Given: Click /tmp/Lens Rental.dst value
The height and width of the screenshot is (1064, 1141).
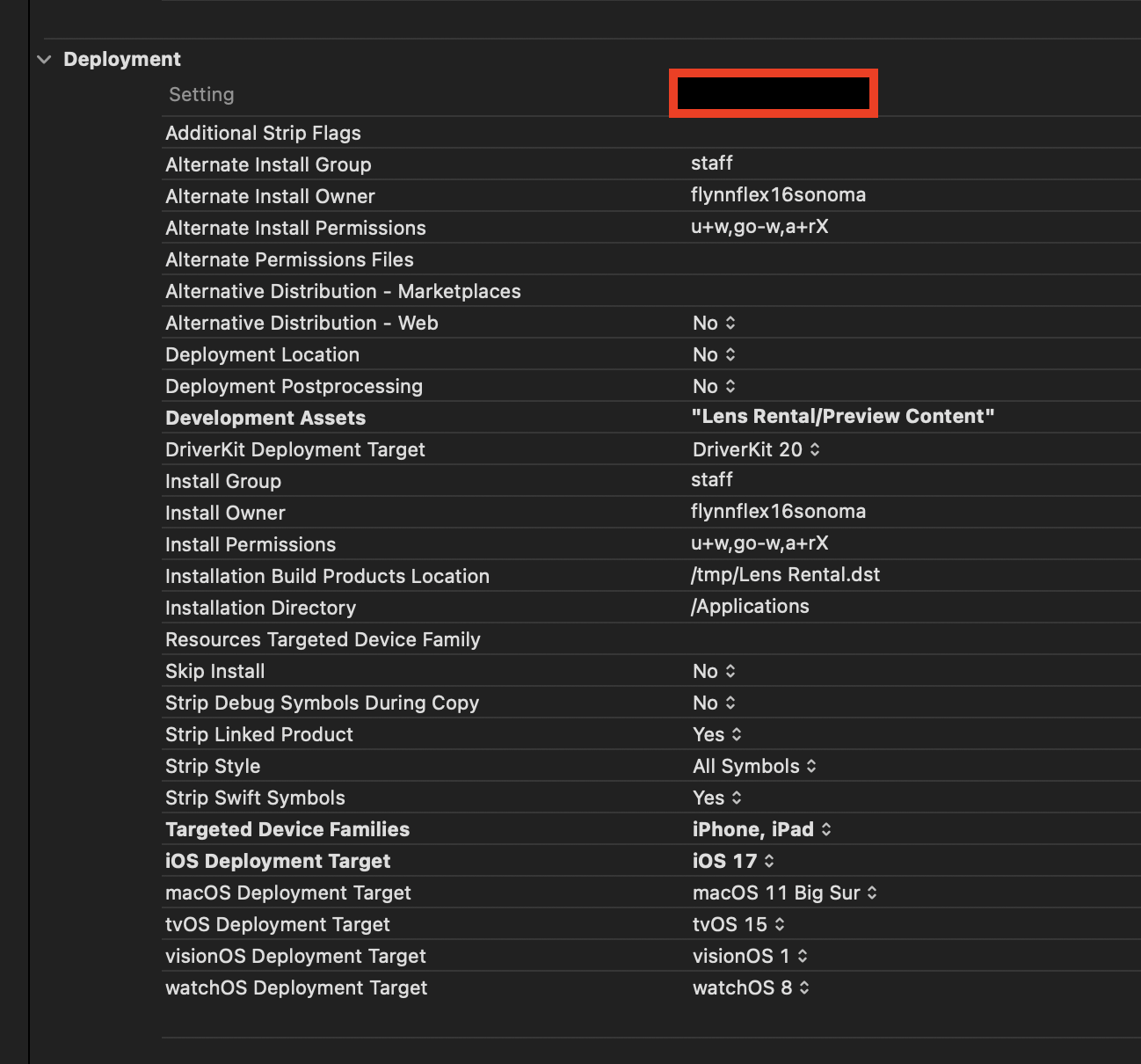Looking at the screenshot, I should click(785, 575).
